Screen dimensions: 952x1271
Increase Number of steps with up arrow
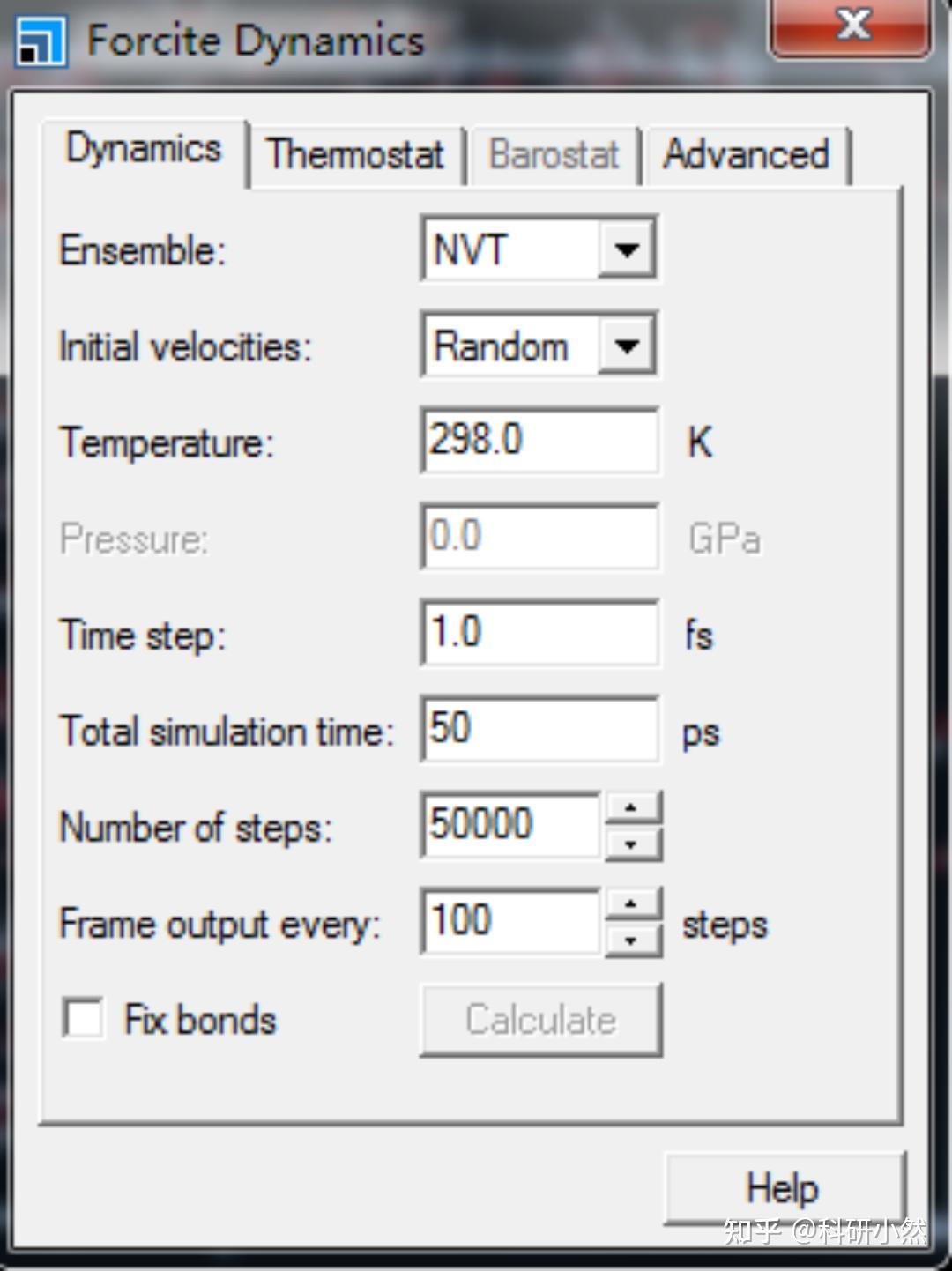[x=631, y=807]
